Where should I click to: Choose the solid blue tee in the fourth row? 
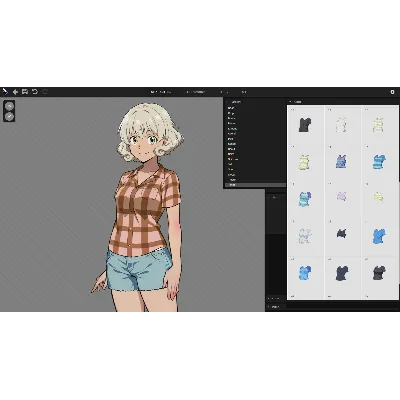click(x=379, y=236)
